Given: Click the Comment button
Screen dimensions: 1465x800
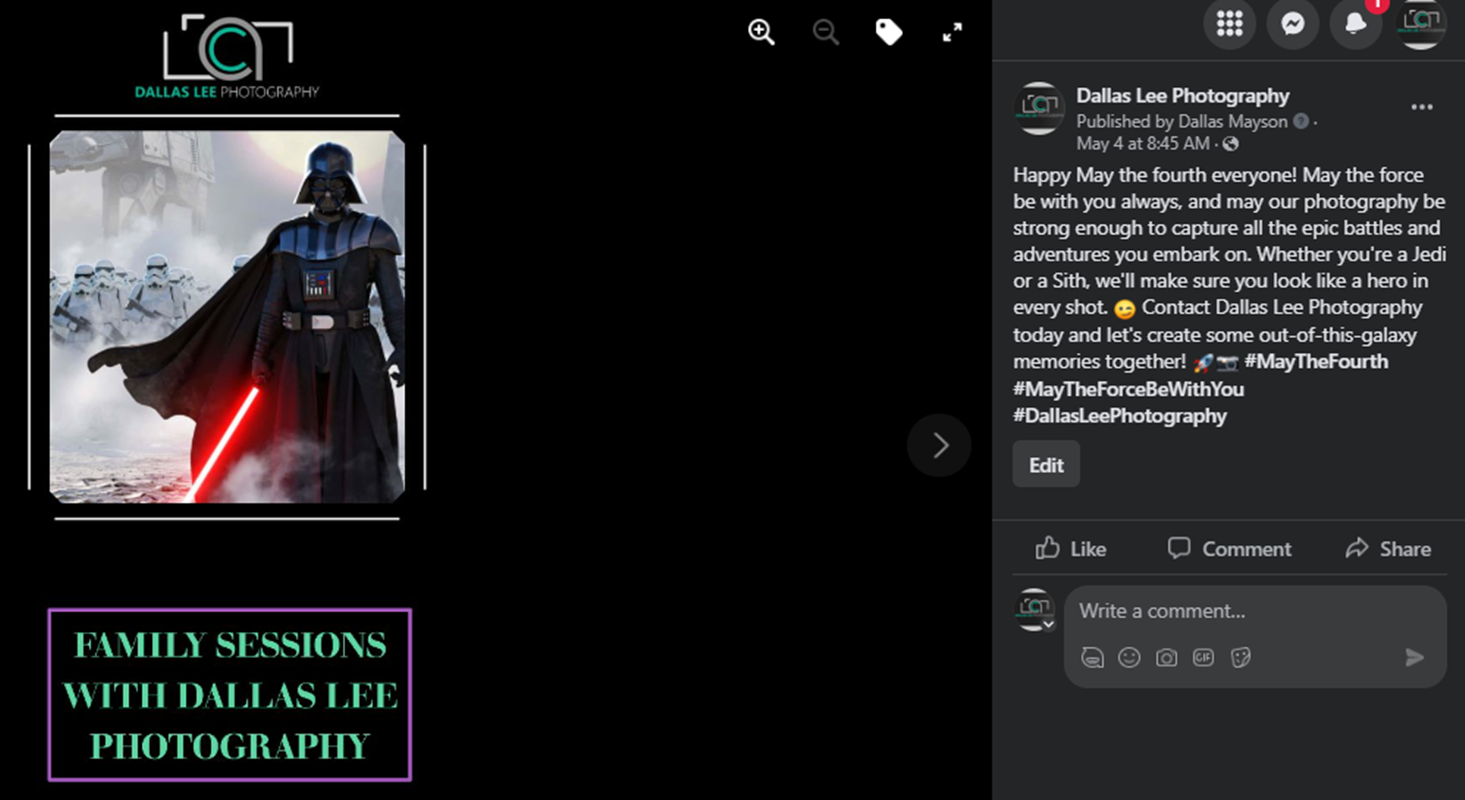Looking at the screenshot, I should pyautogui.click(x=1229, y=548).
